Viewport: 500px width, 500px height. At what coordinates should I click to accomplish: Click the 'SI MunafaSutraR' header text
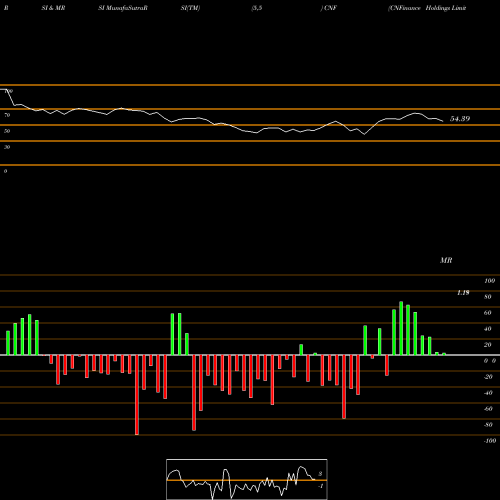[x=123, y=8]
